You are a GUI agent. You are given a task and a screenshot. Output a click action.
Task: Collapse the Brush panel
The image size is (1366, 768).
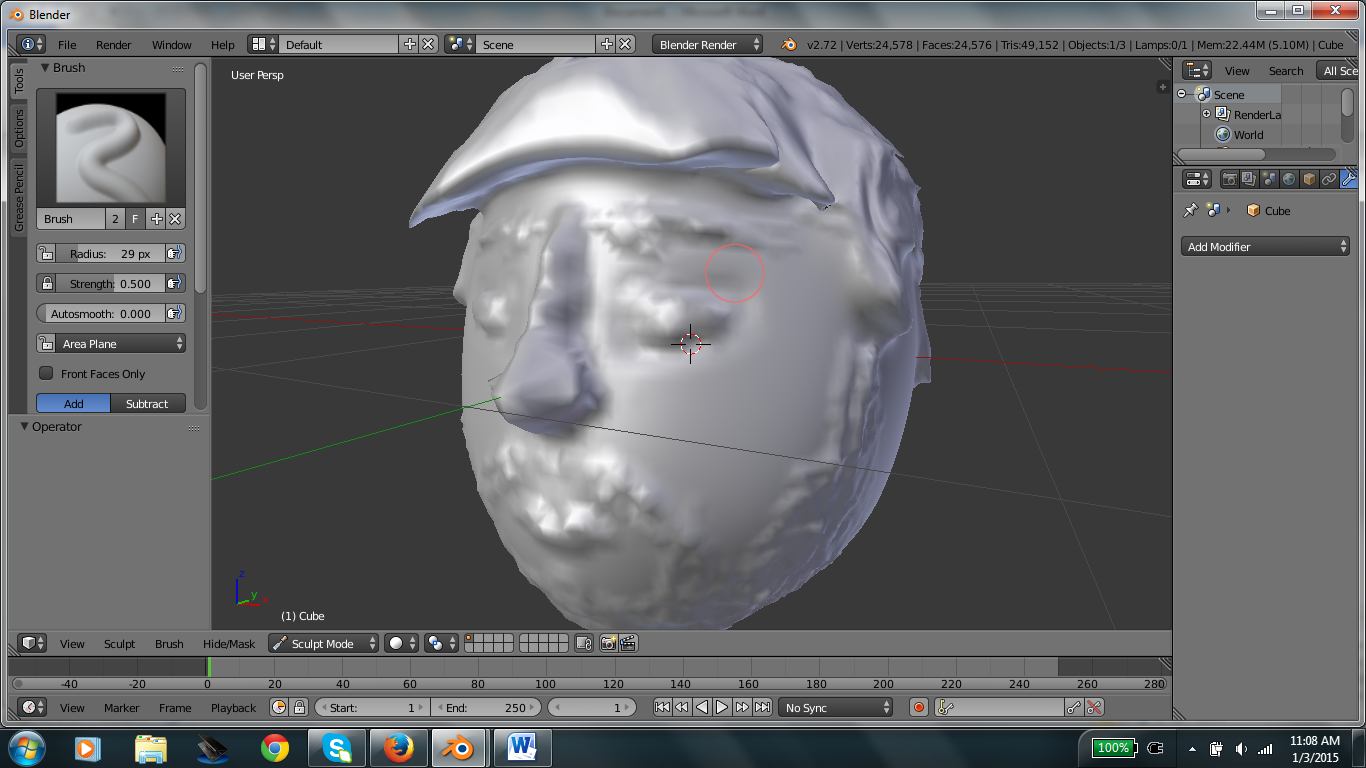[x=45, y=68]
